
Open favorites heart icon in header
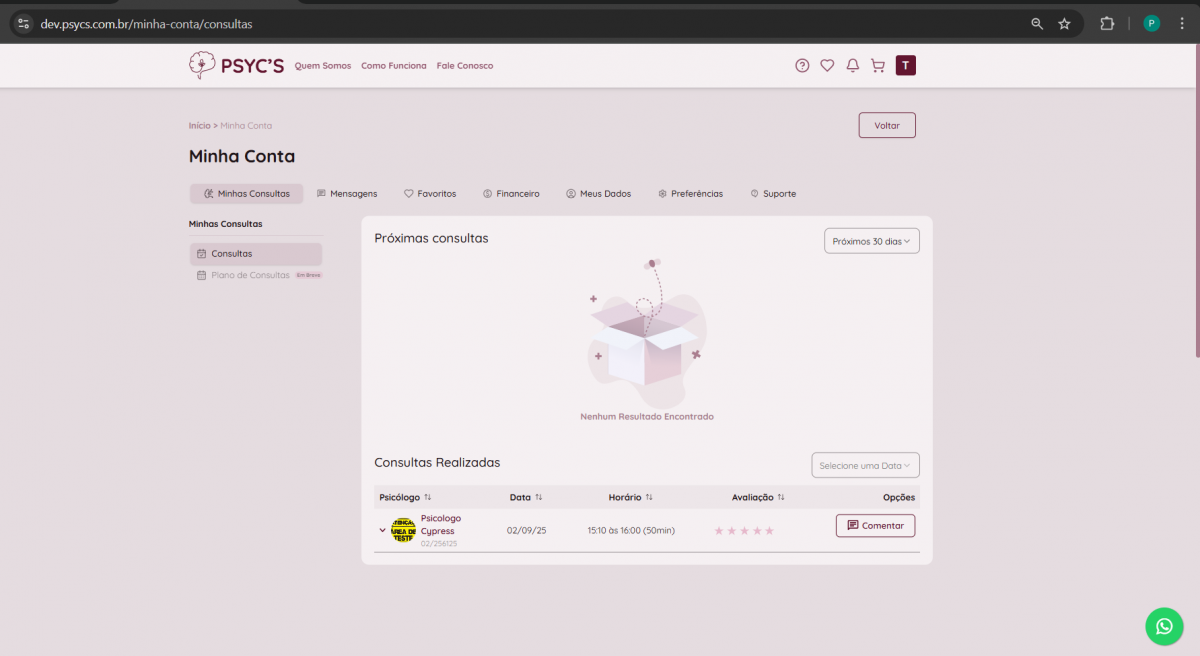point(827,66)
